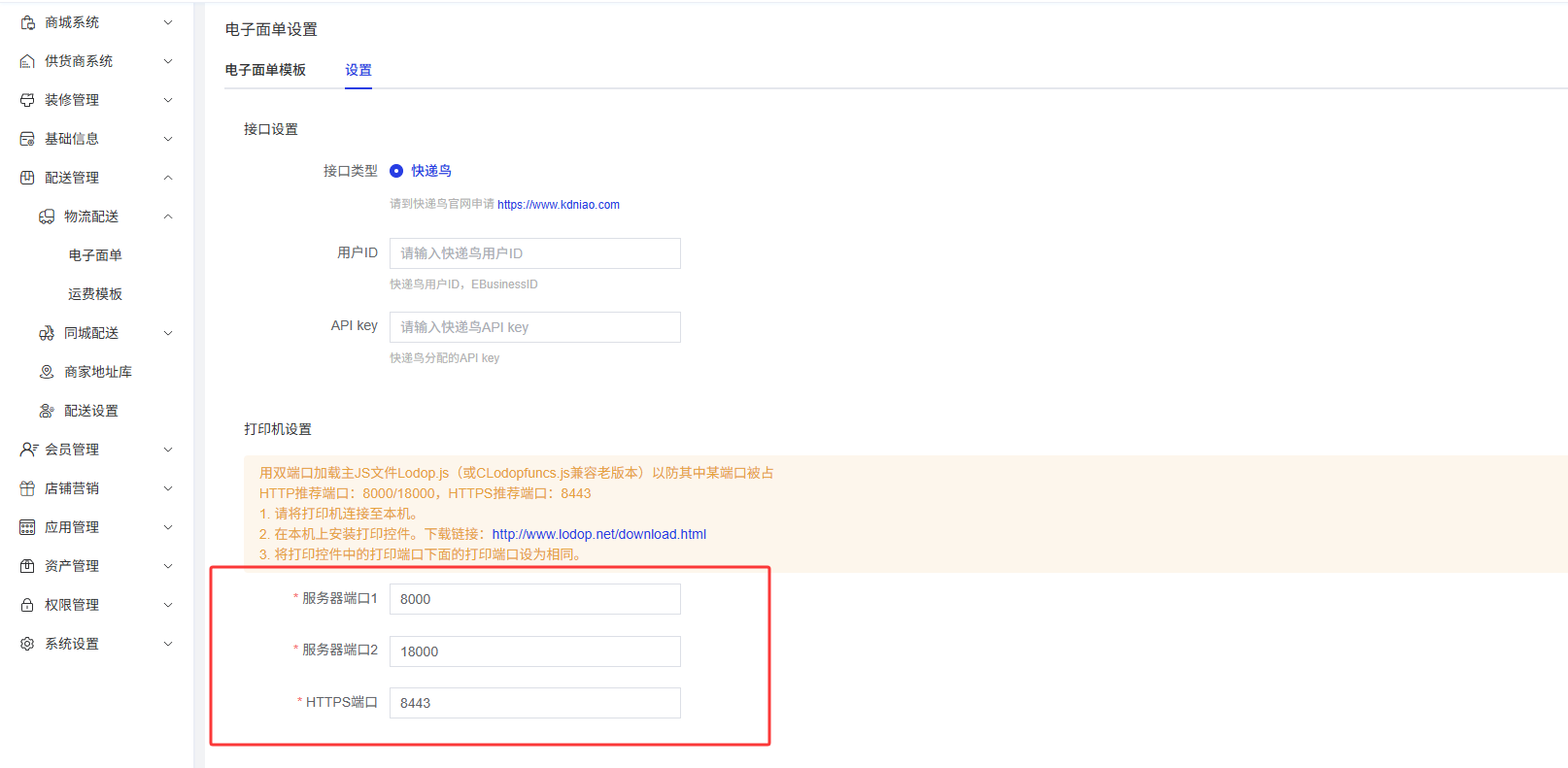
Task: Click the 同城配送 scooter icon
Action: [47, 333]
